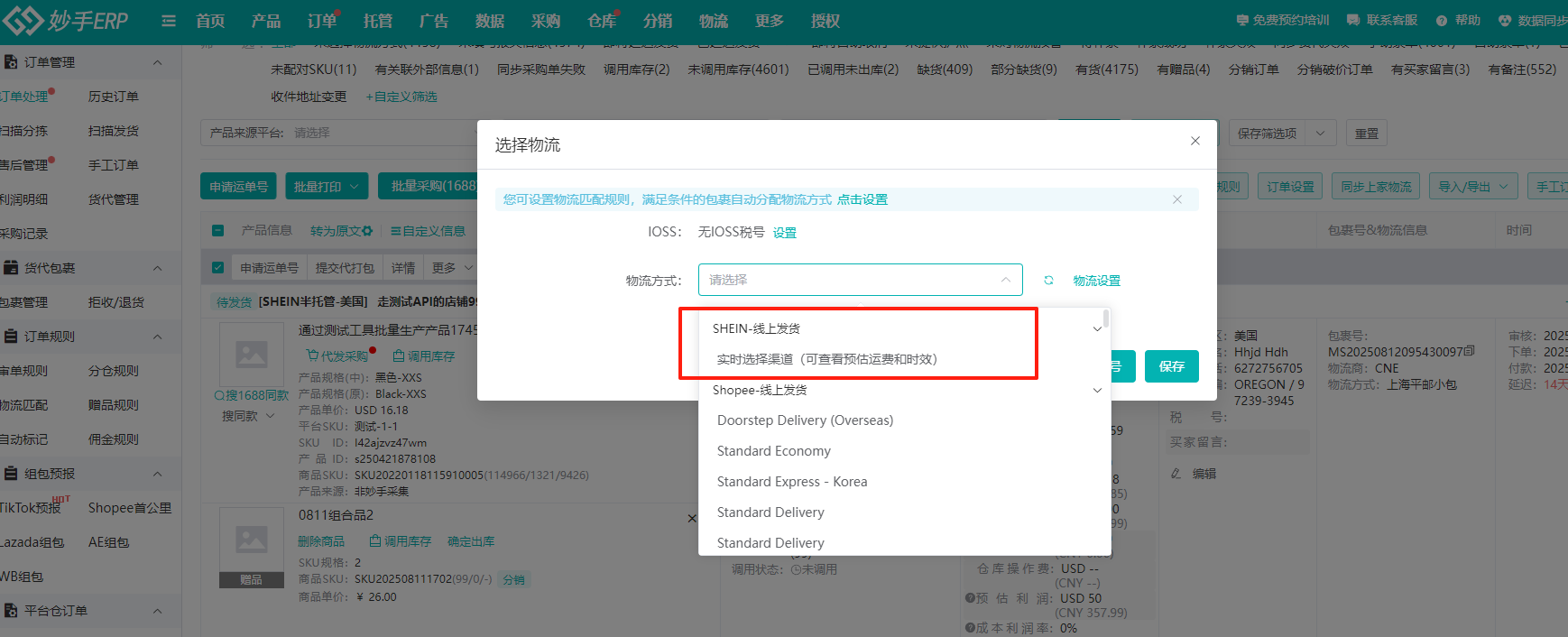
Task: Select the 未配对SKU(11) filter tab
Action: [314, 69]
